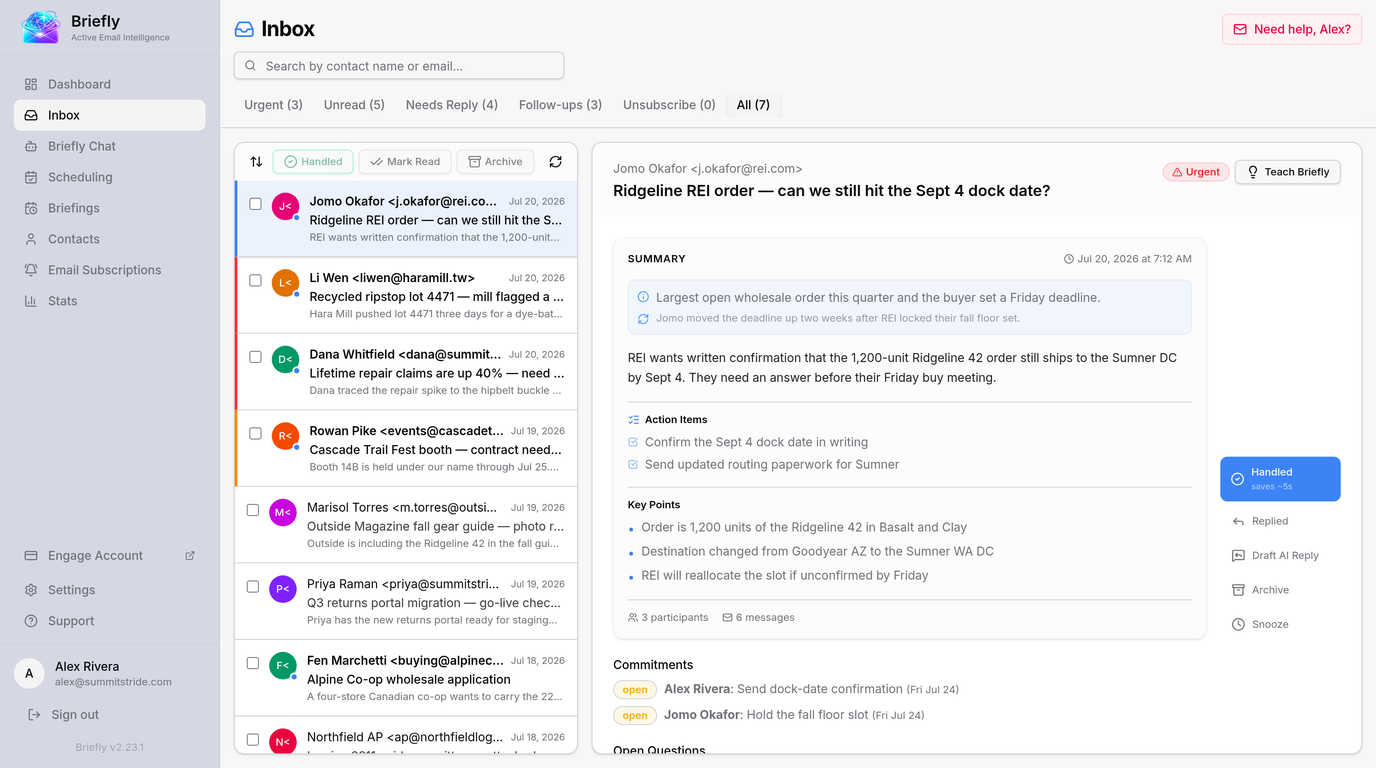The height and width of the screenshot is (768, 1376).
Task: Open the Dashboard page
Action: click(110, 84)
